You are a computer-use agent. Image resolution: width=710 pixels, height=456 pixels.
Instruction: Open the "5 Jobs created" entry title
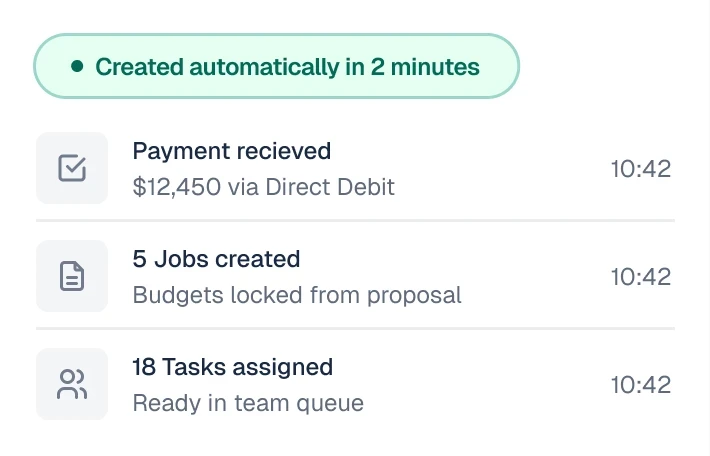(x=216, y=259)
